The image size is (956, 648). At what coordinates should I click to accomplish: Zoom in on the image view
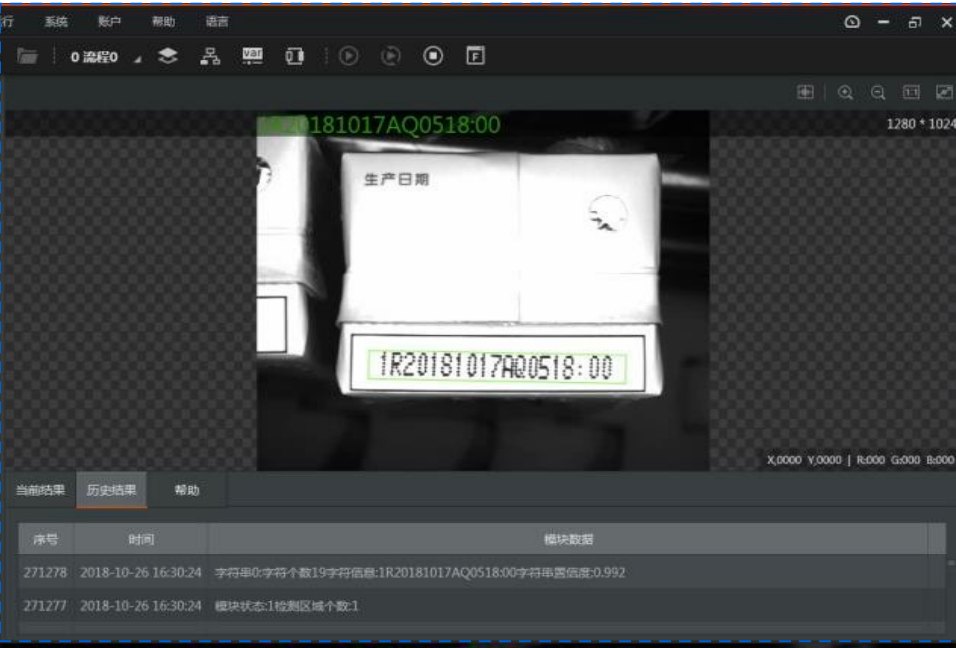[x=846, y=93]
